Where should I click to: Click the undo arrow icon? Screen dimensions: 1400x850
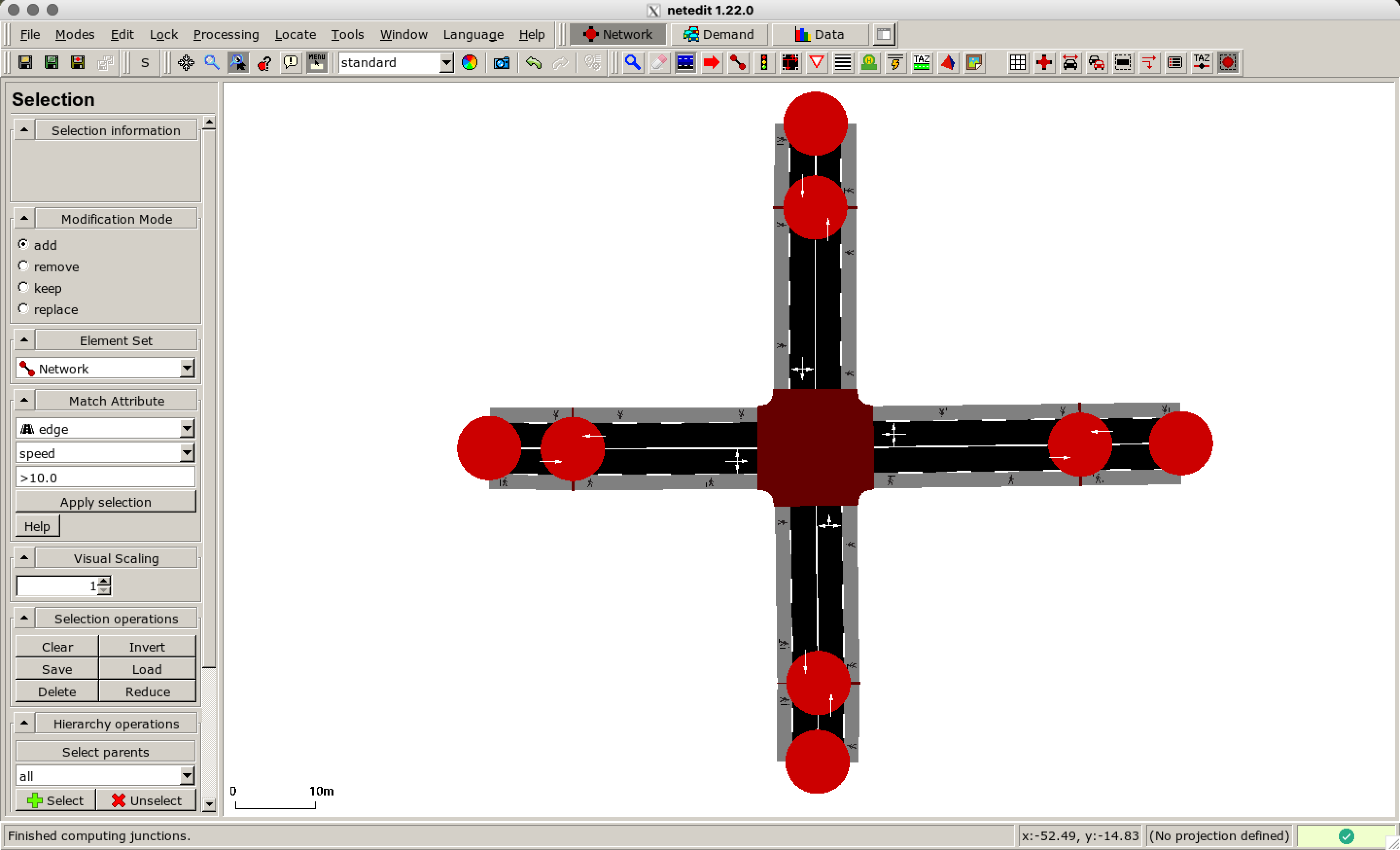click(x=533, y=63)
